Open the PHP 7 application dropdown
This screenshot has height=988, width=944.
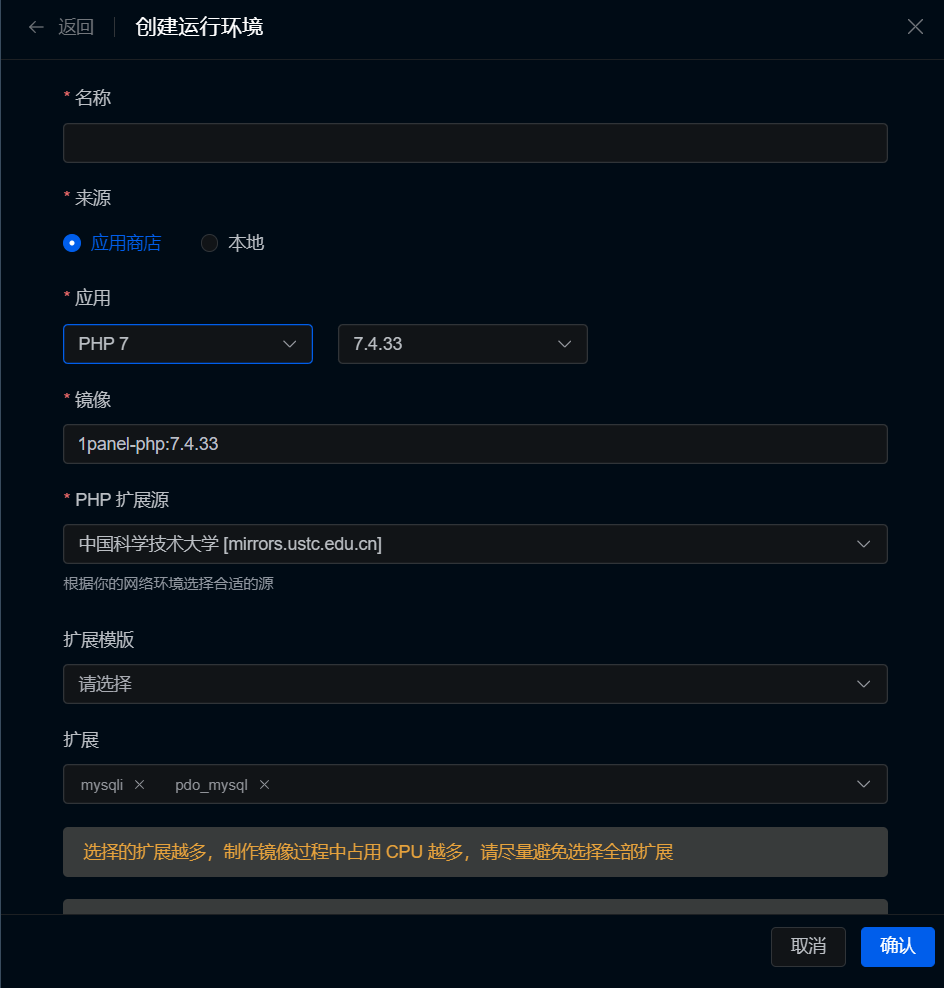(188, 344)
